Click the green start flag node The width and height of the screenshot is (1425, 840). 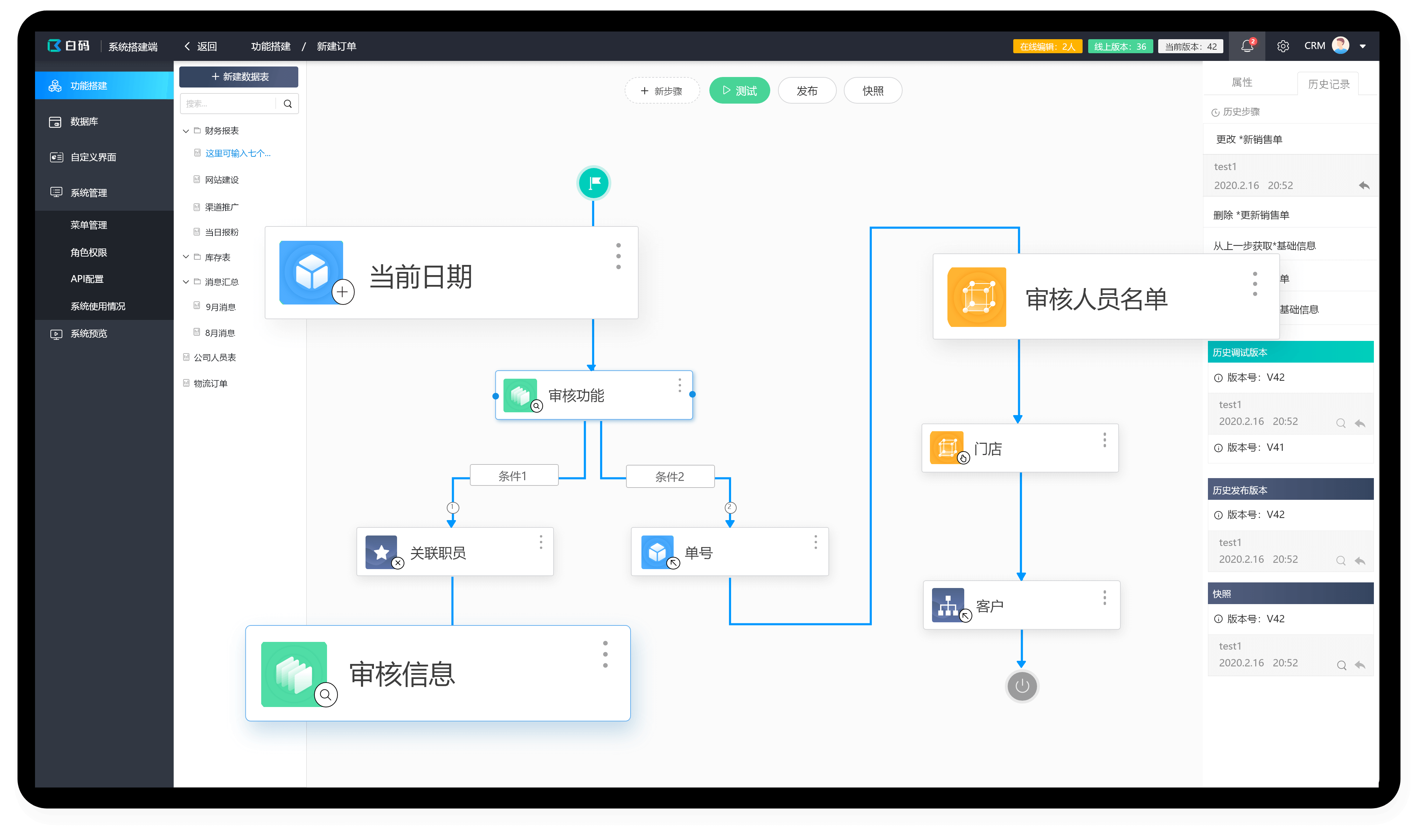[x=593, y=183]
